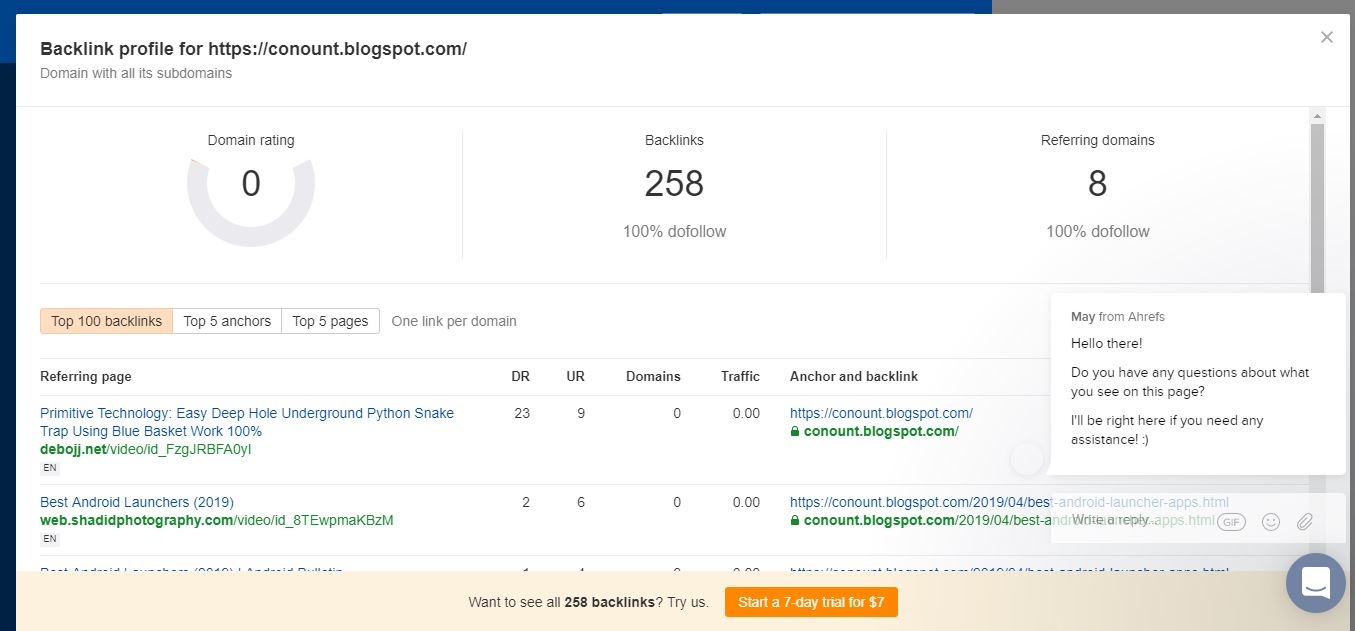Click UR value 6 in second row
This screenshot has height=631, width=1355.
pos(580,502)
